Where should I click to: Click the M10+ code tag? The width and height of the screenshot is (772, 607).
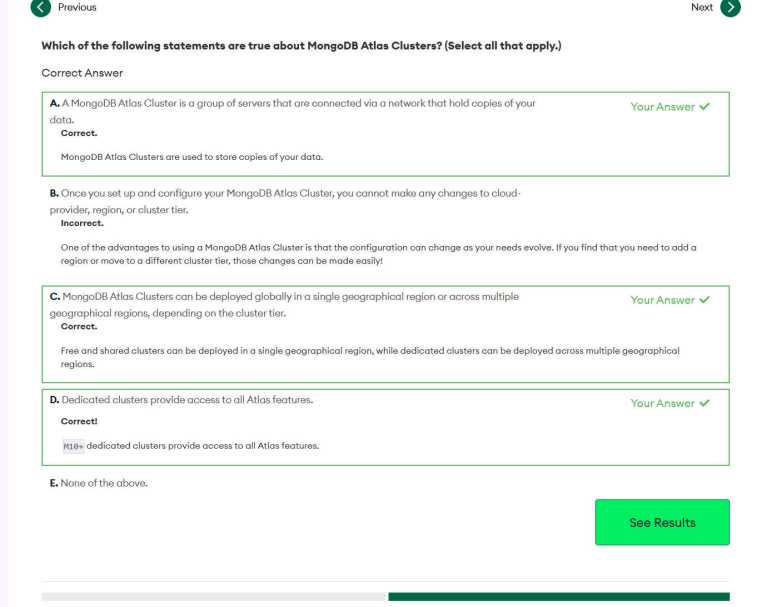pos(73,446)
